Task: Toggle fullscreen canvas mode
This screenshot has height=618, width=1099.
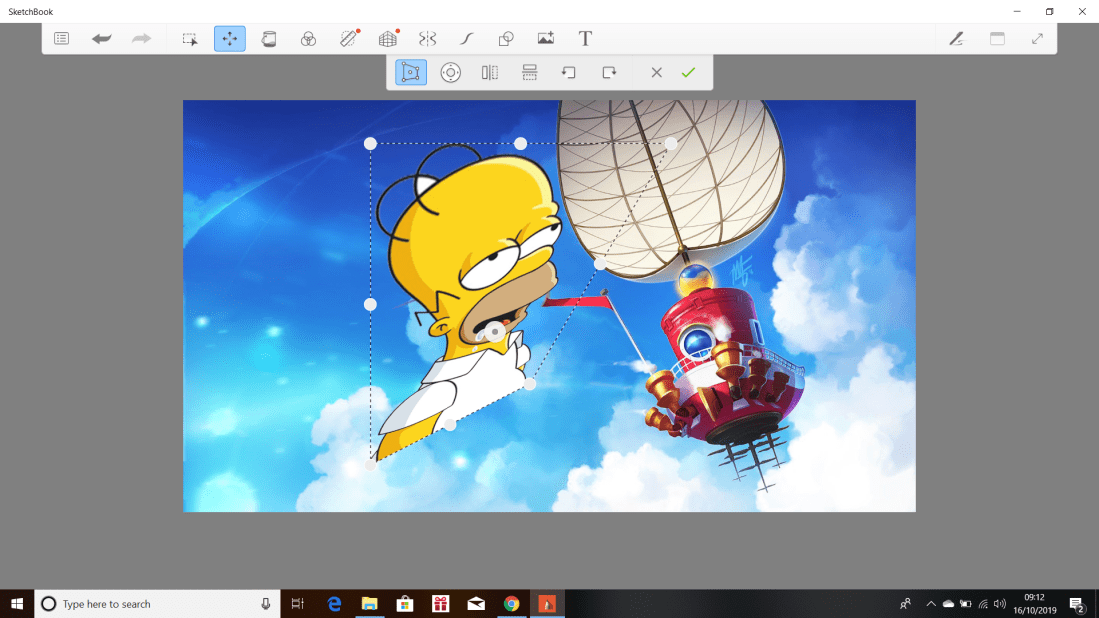Action: (1036, 38)
